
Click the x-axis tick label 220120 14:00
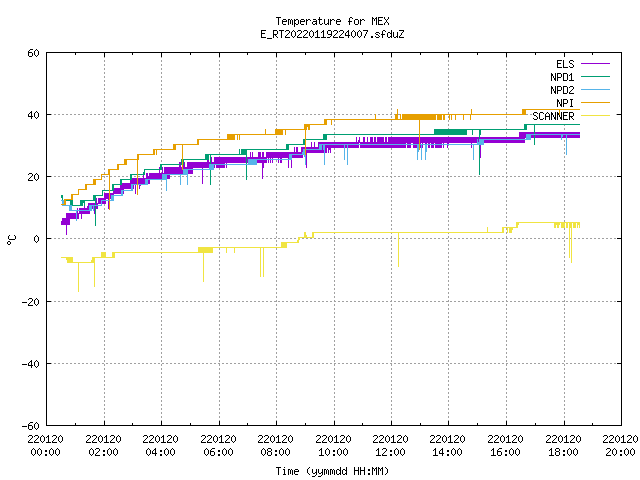[448, 446]
